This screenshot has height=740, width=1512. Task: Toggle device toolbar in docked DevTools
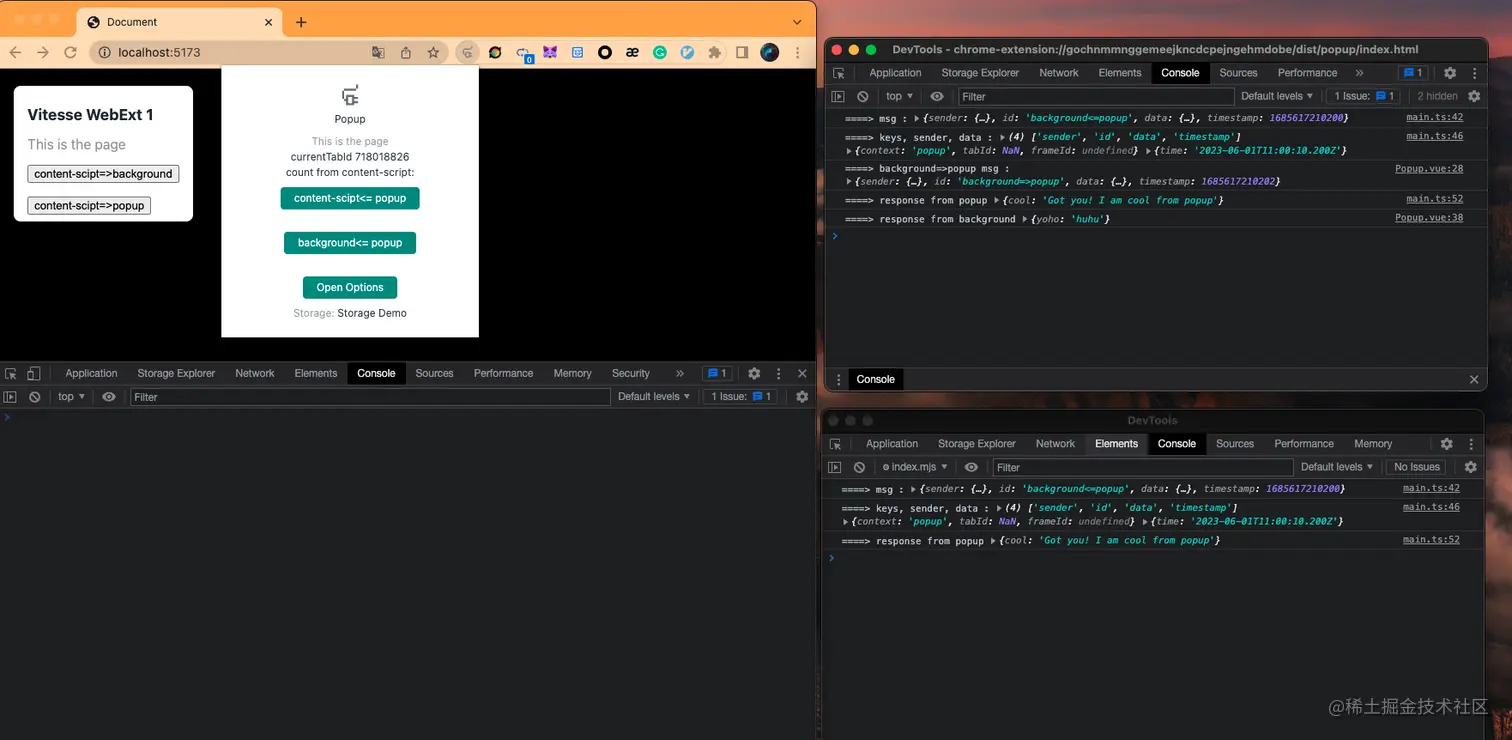[x=33, y=373]
